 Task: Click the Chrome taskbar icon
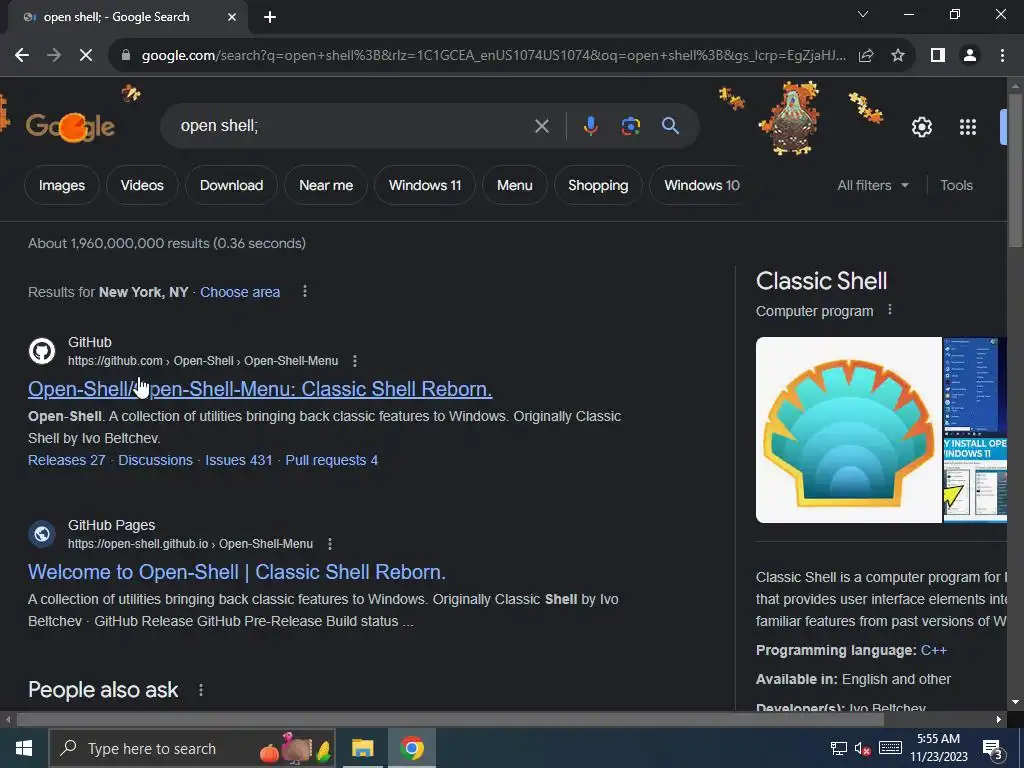412,748
